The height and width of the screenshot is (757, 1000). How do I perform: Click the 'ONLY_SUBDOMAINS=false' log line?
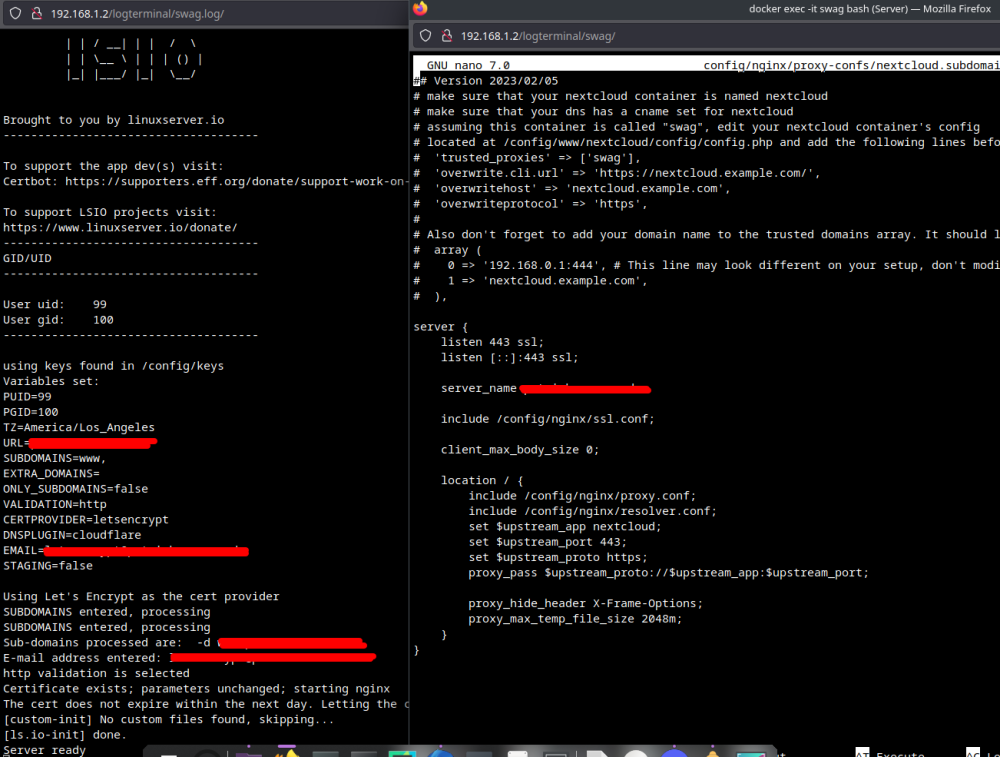click(76, 489)
